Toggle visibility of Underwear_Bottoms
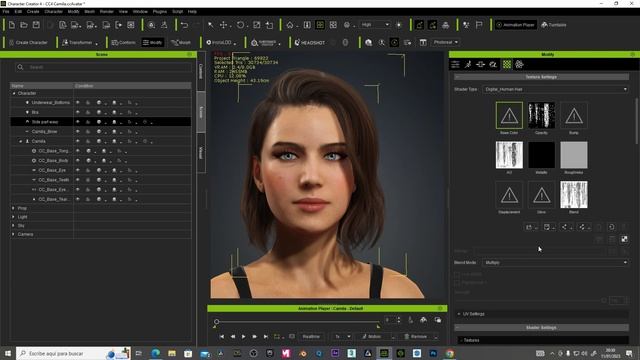 pos(78,102)
